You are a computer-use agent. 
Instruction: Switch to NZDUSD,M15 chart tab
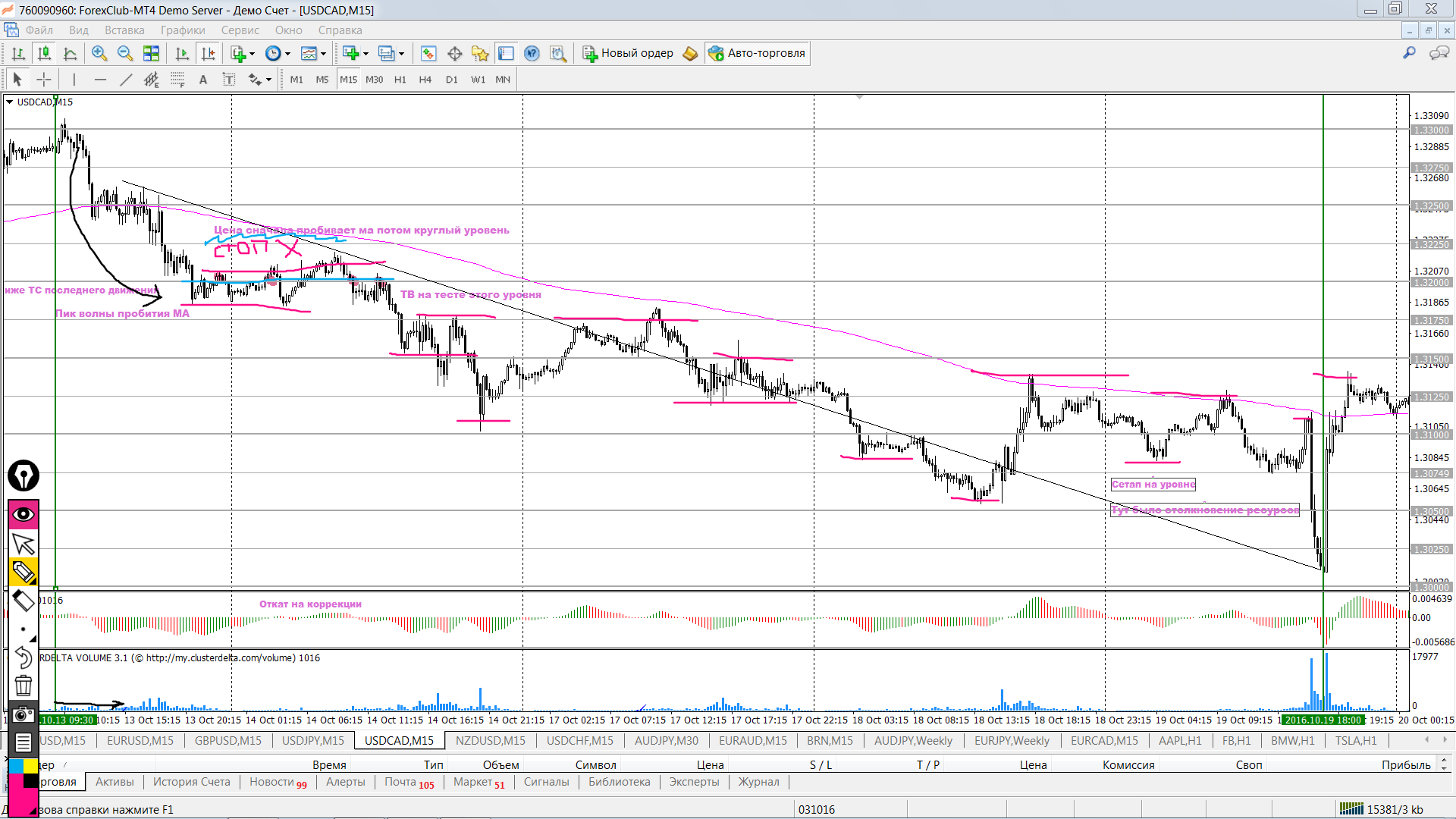click(x=491, y=740)
